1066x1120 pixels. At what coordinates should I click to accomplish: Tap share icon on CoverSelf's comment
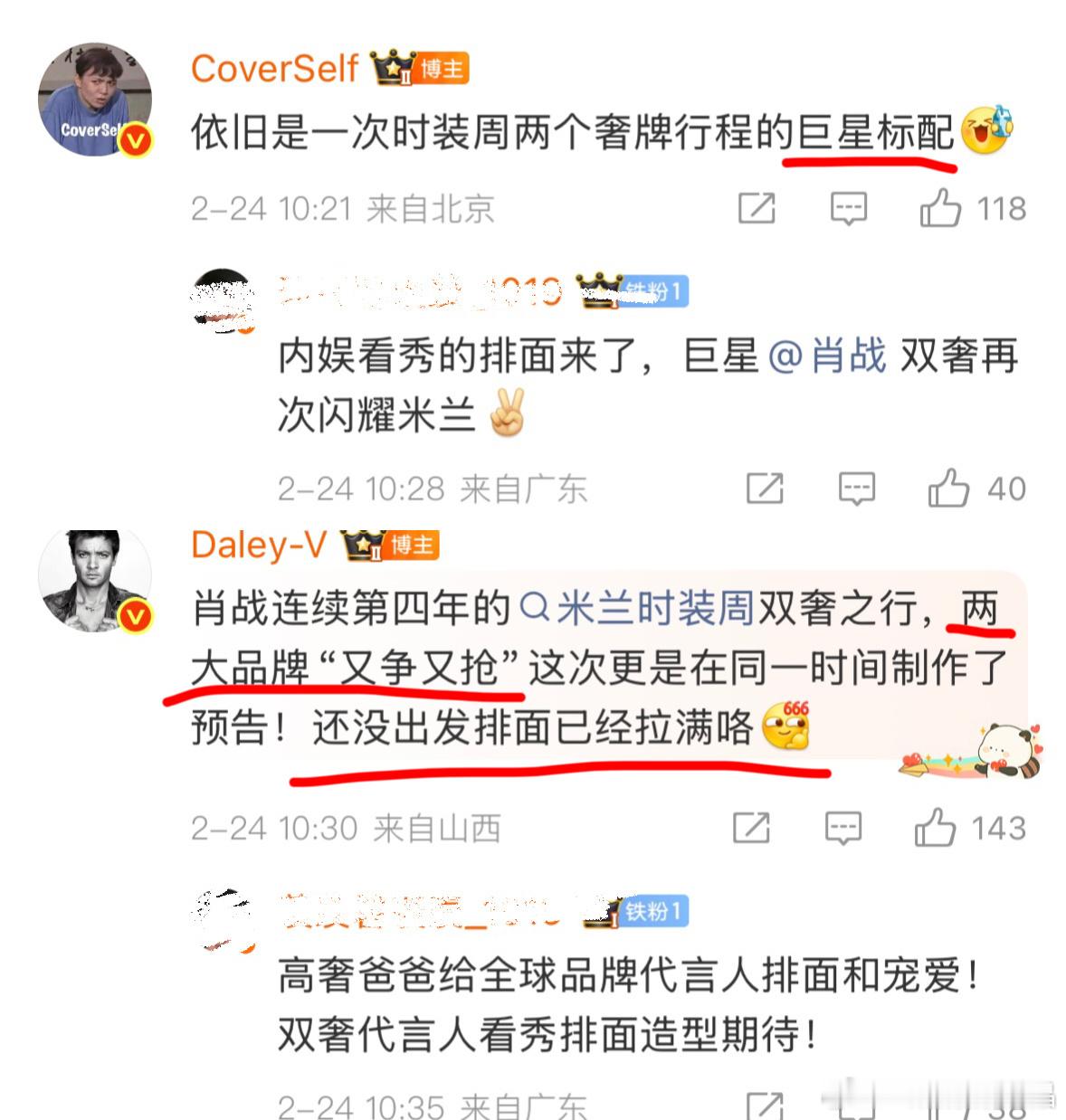(757, 208)
